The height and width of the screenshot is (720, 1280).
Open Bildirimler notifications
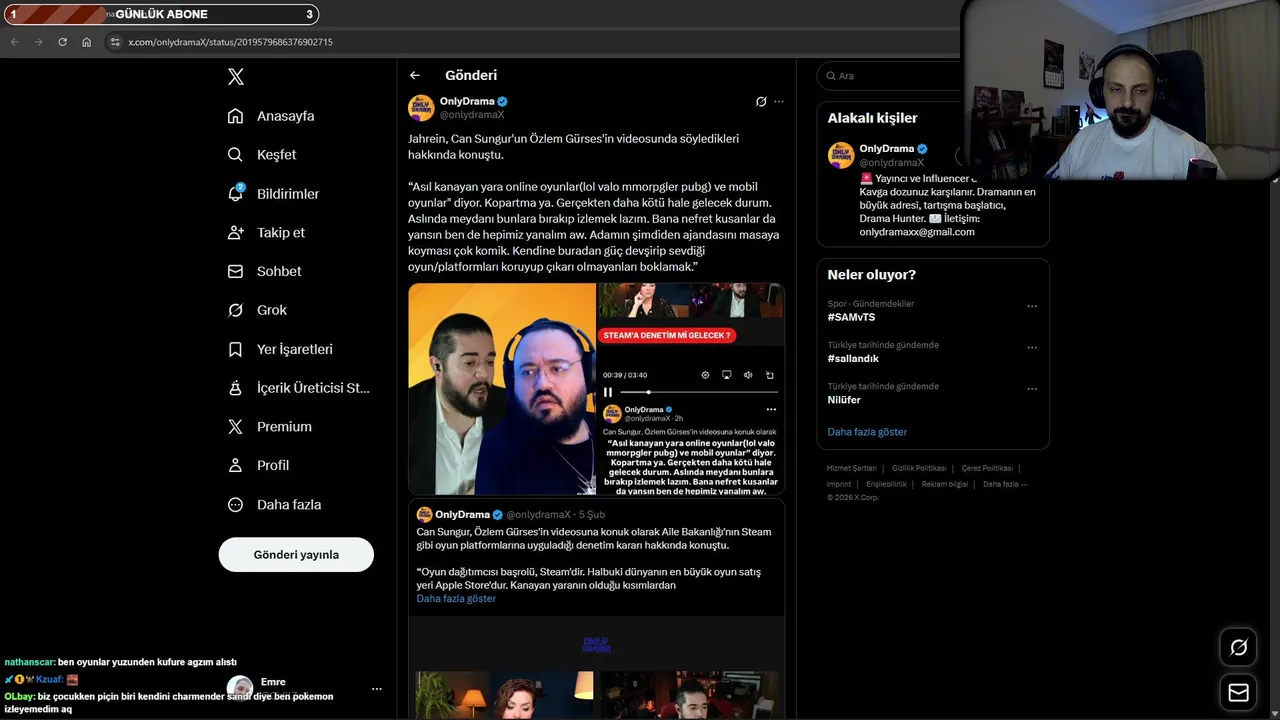[x=274, y=194]
